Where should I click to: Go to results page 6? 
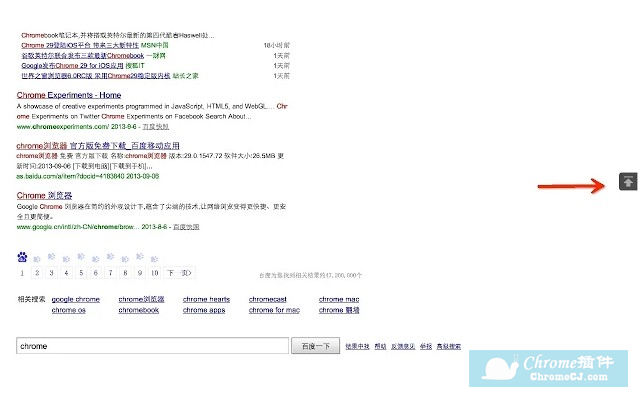(96, 273)
